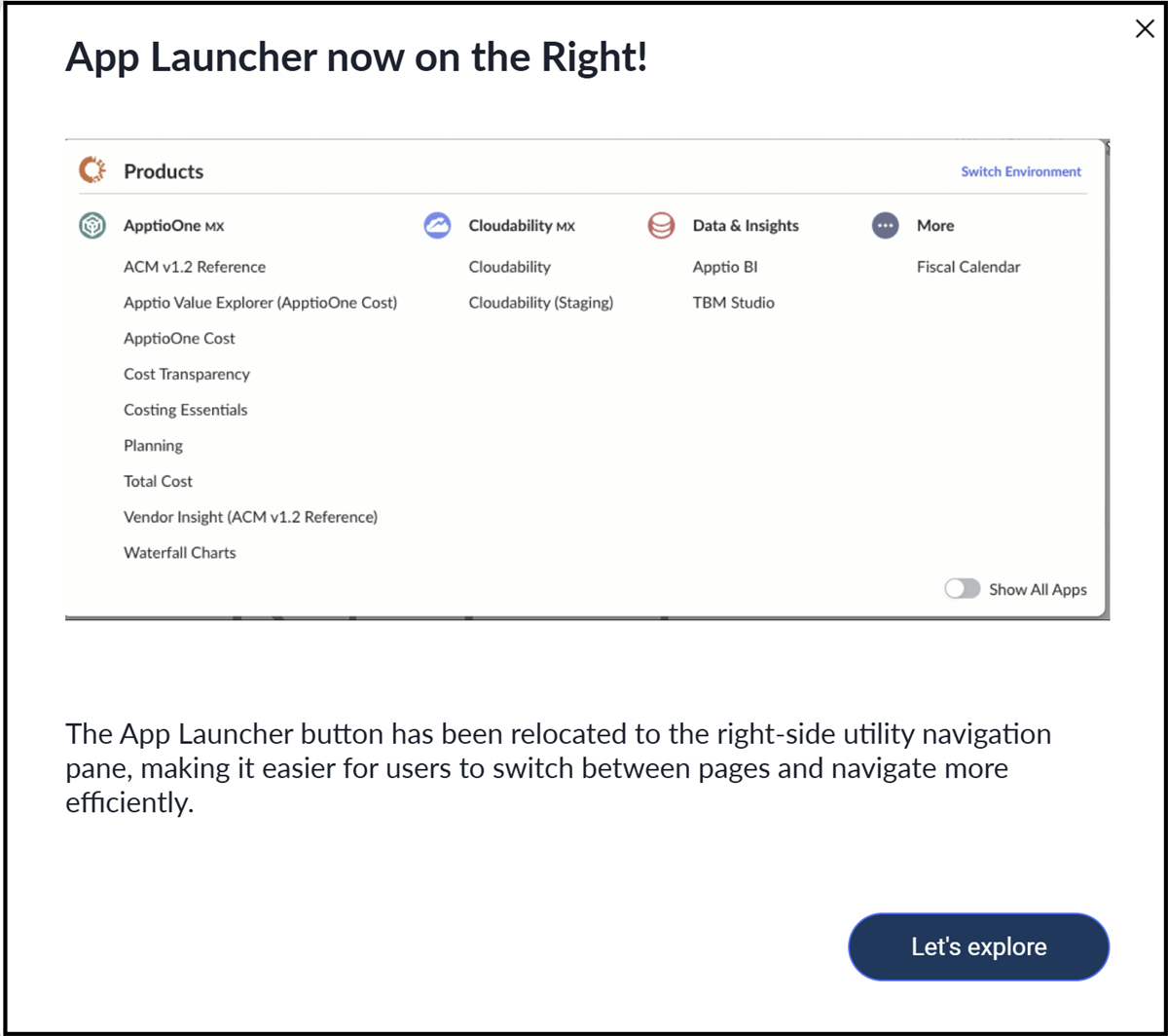Viewport: 1168px width, 1036px height.
Task: Toggle the Show All Apps switch
Action: click(x=963, y=589)
